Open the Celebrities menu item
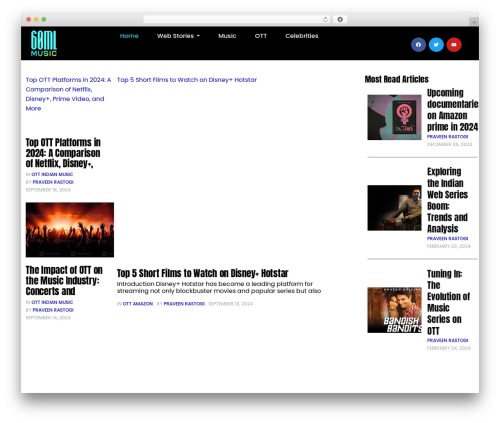The width and height of the screenshot is (500, 423). tap(302, 36)
